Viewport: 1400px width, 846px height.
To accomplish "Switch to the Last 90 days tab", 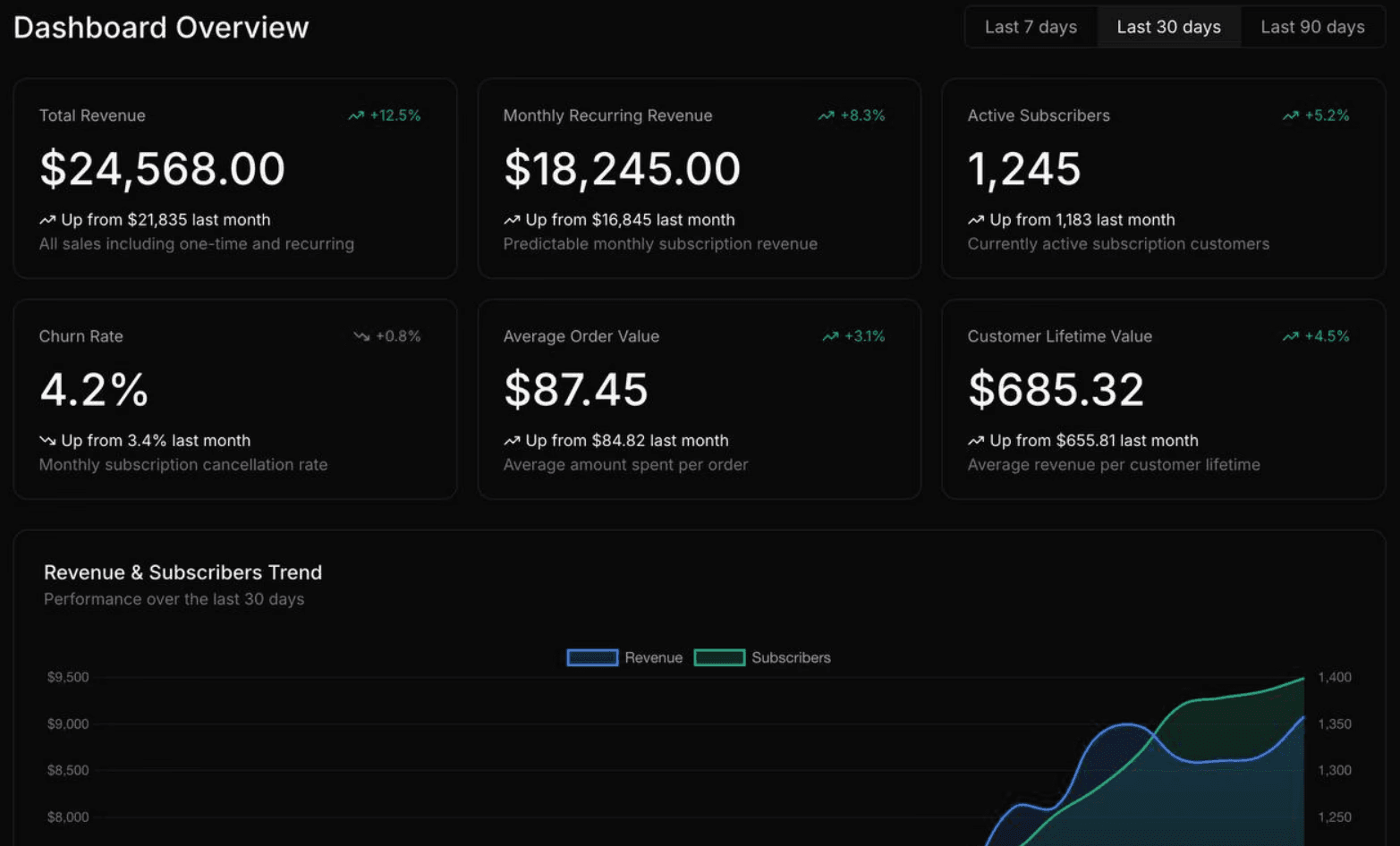I will (x=1312, y=27).
